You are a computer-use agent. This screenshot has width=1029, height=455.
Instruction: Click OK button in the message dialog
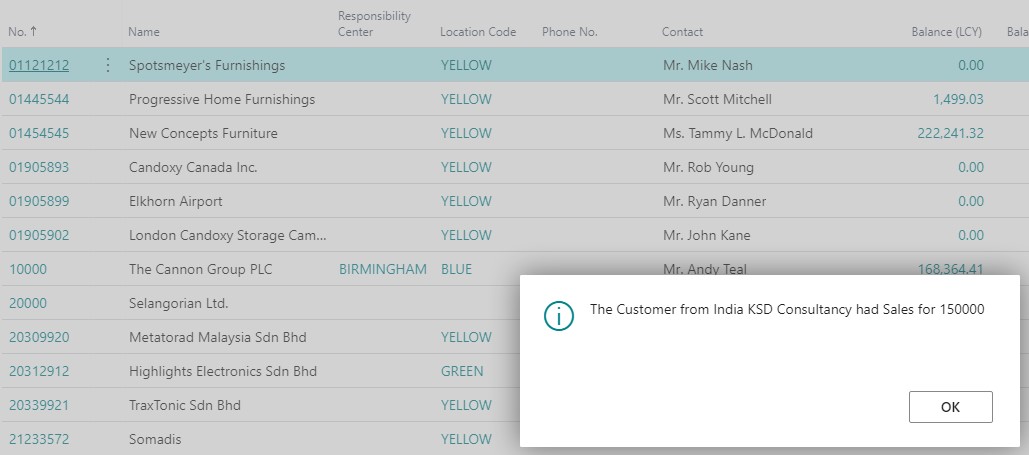coord(950,407)
